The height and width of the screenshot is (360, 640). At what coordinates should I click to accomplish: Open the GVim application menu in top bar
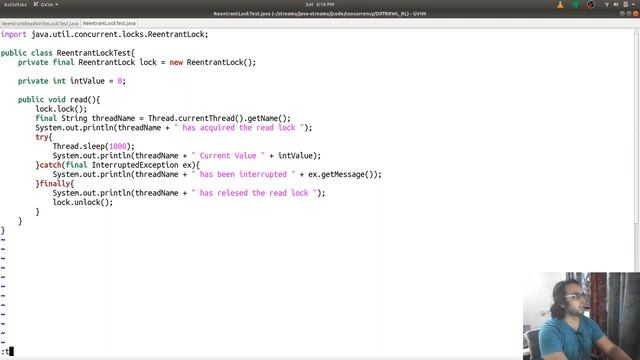click(46, 4)
